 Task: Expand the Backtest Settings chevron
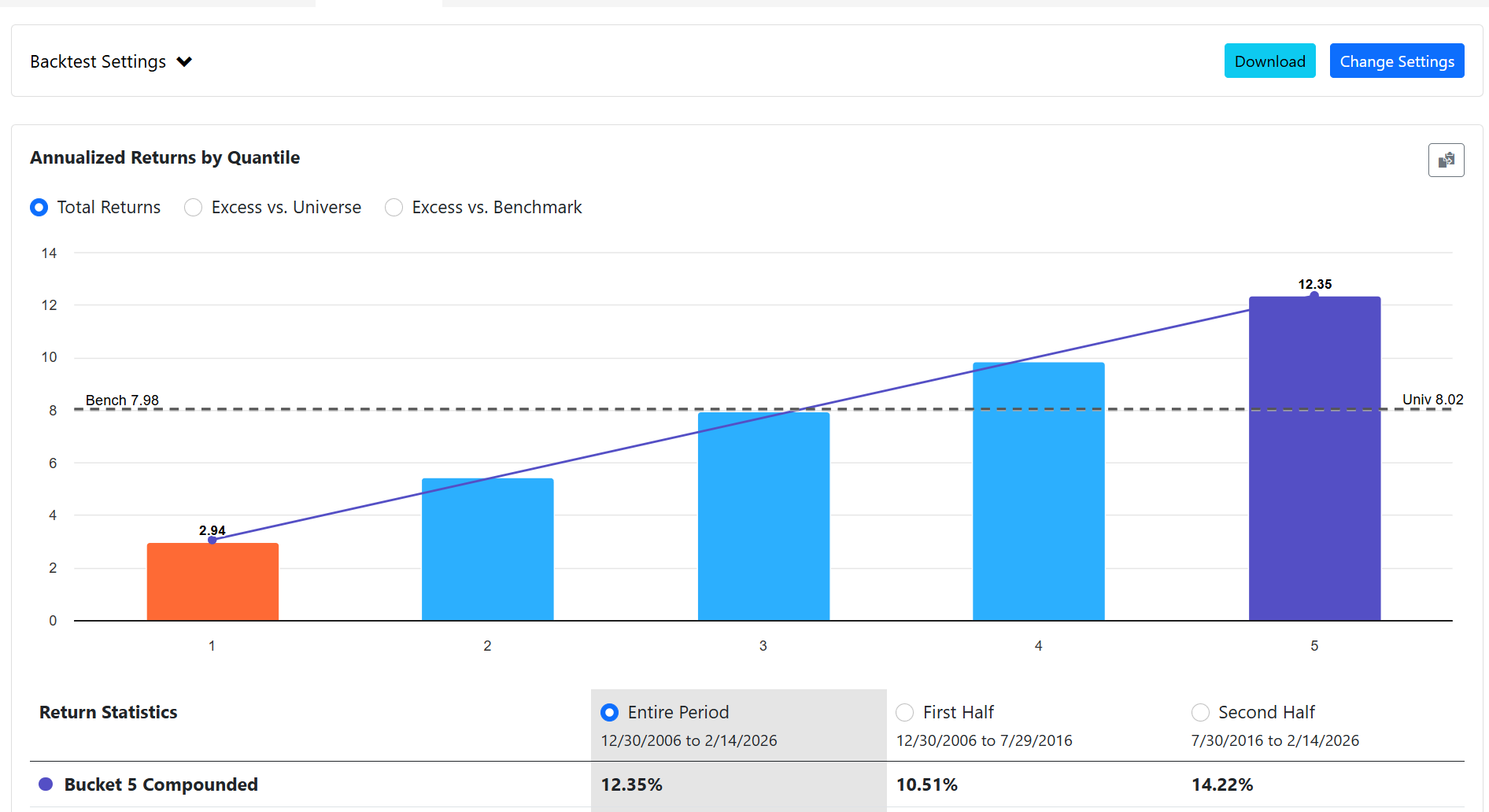click(x=184, y=62)
